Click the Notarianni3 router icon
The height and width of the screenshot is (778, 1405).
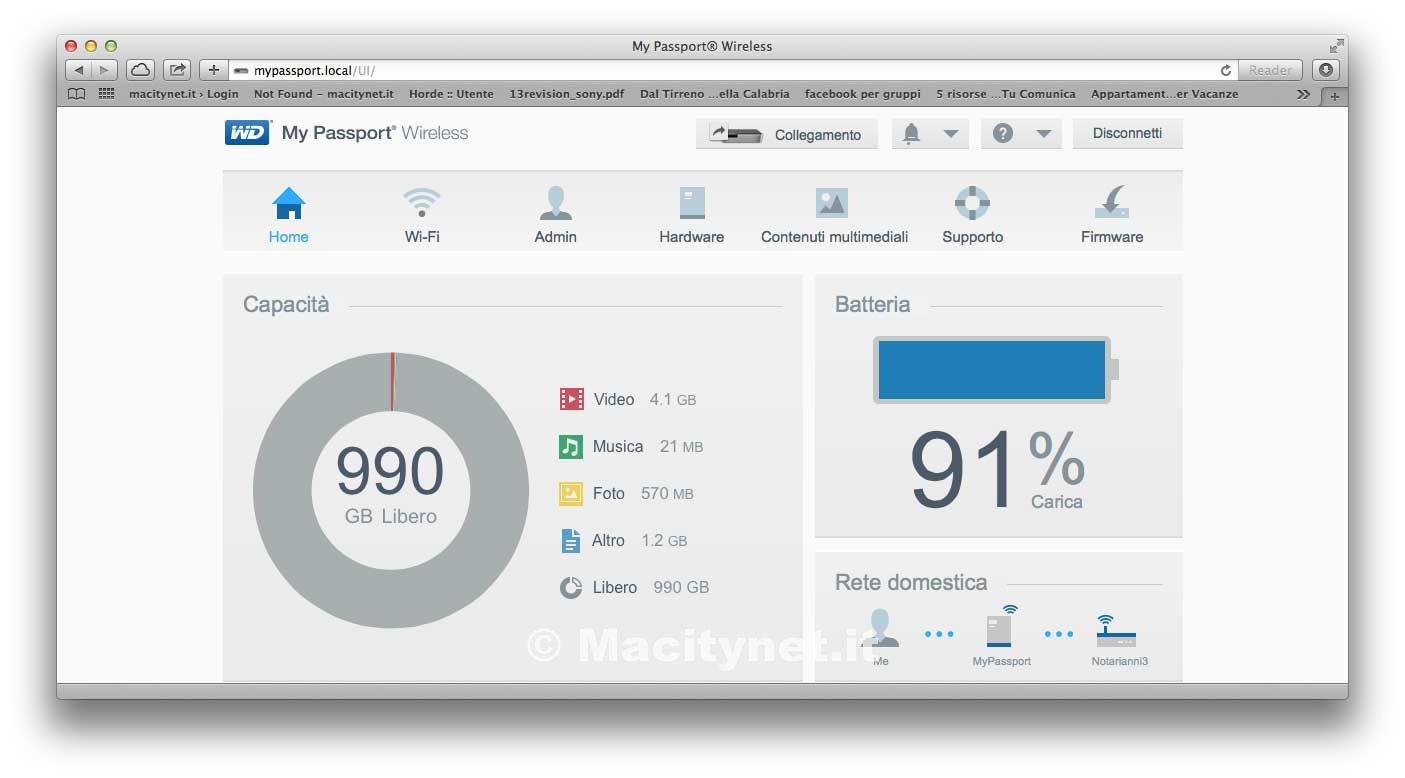coord(1116,630)
